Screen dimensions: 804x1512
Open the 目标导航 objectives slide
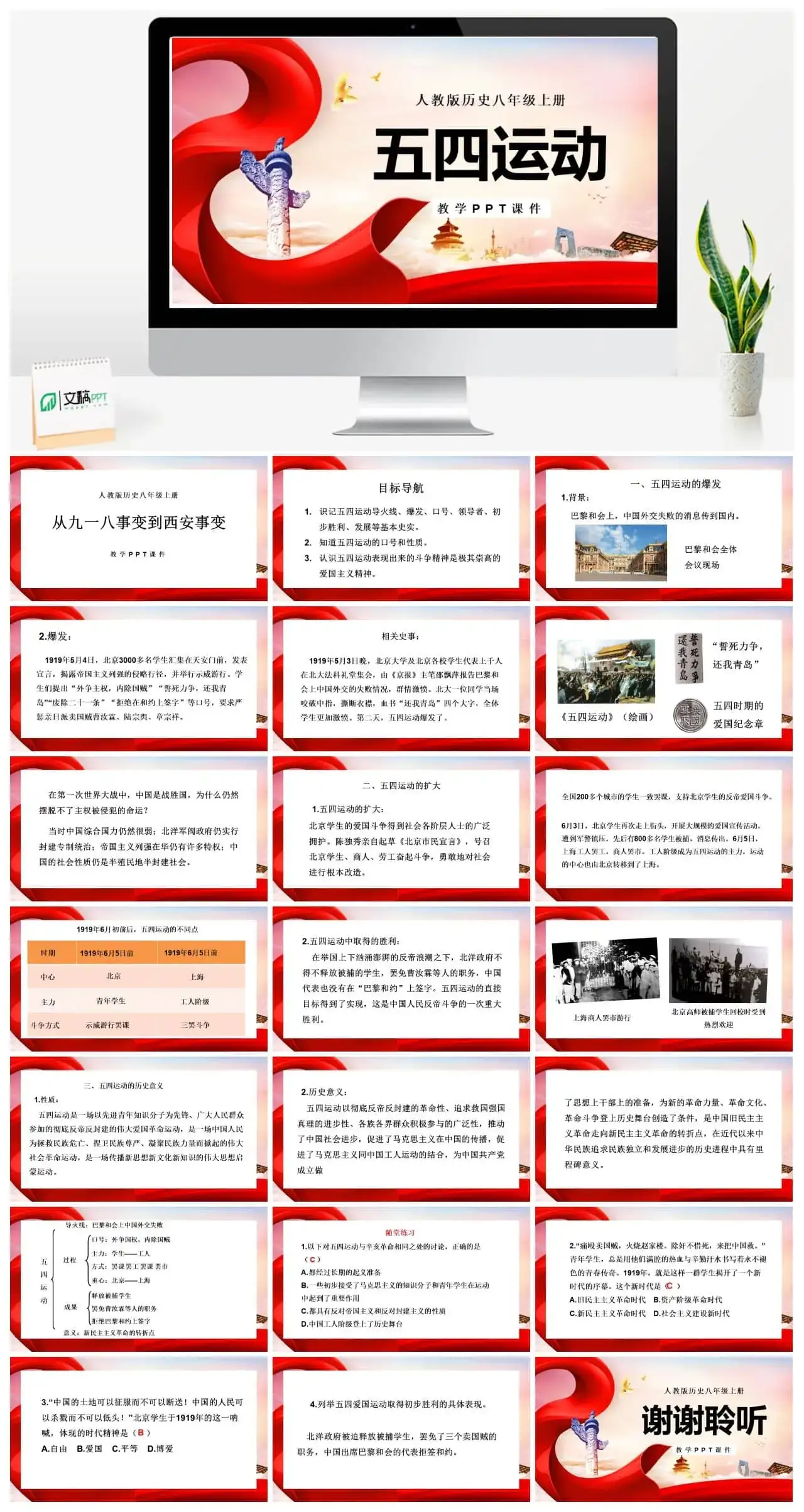[x=401, y=529]
